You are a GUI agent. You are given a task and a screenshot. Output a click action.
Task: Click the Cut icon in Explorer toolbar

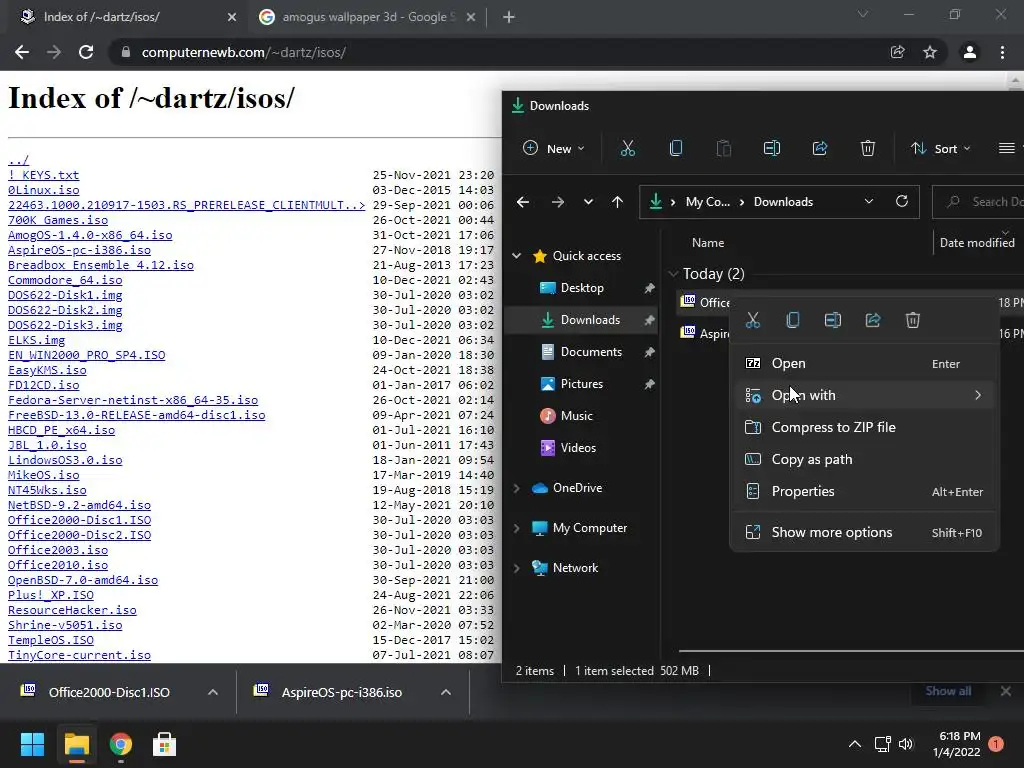[x=628, y=149]
